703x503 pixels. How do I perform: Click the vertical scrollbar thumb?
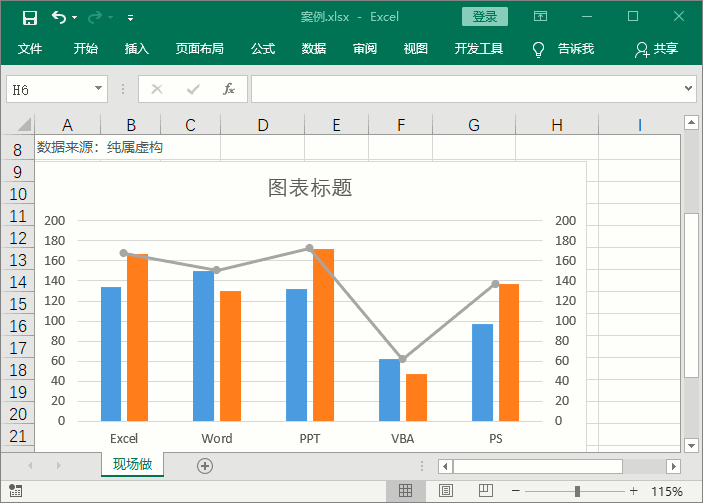pyautogui.click(x=691, y=296)
